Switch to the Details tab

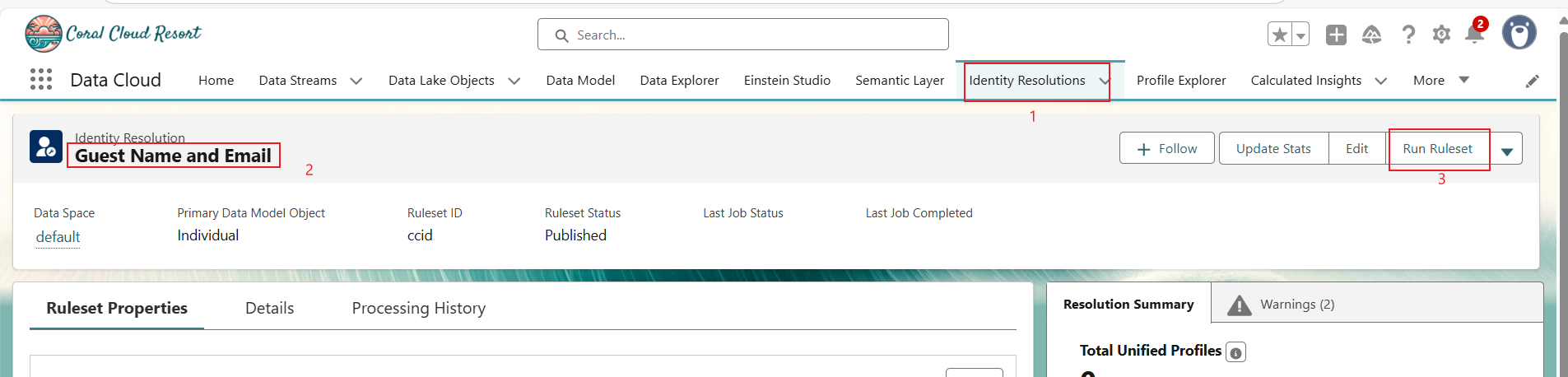pos(269,308)
